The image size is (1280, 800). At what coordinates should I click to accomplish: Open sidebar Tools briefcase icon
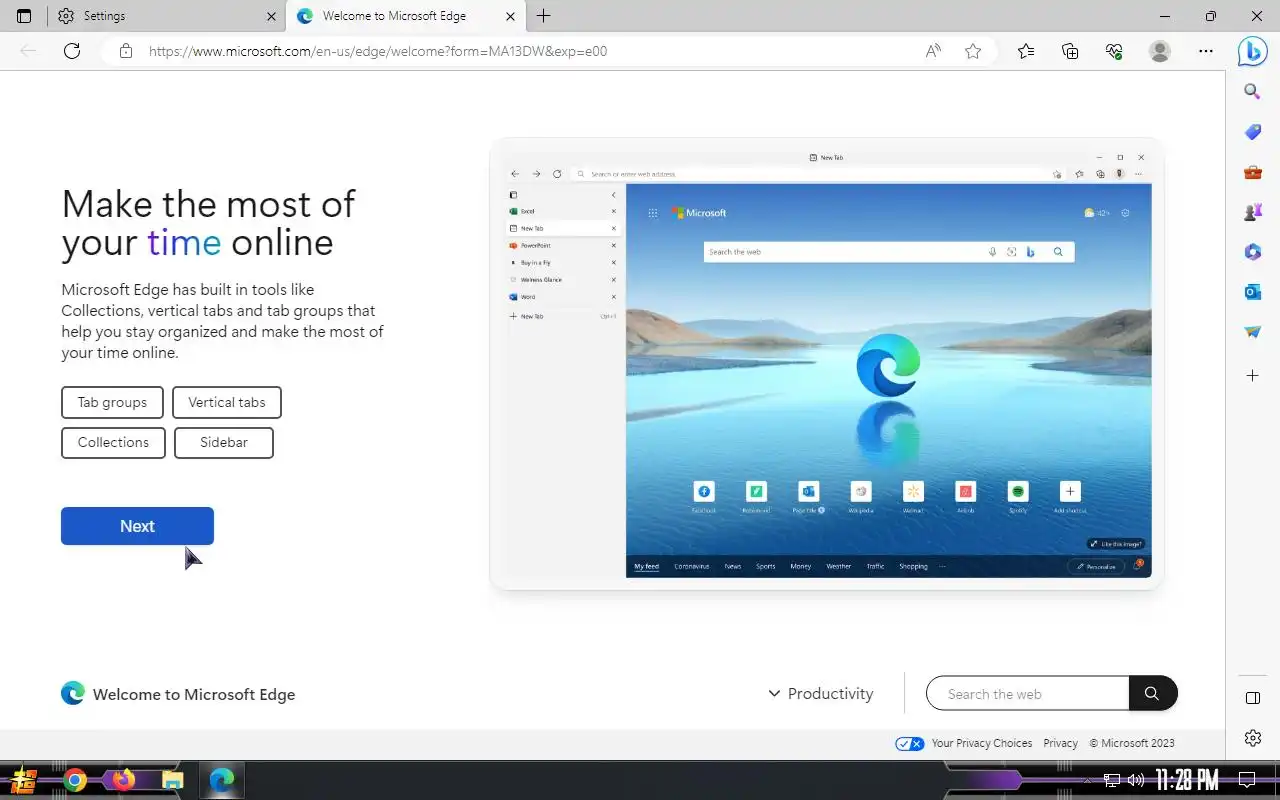pos(1253,172)
